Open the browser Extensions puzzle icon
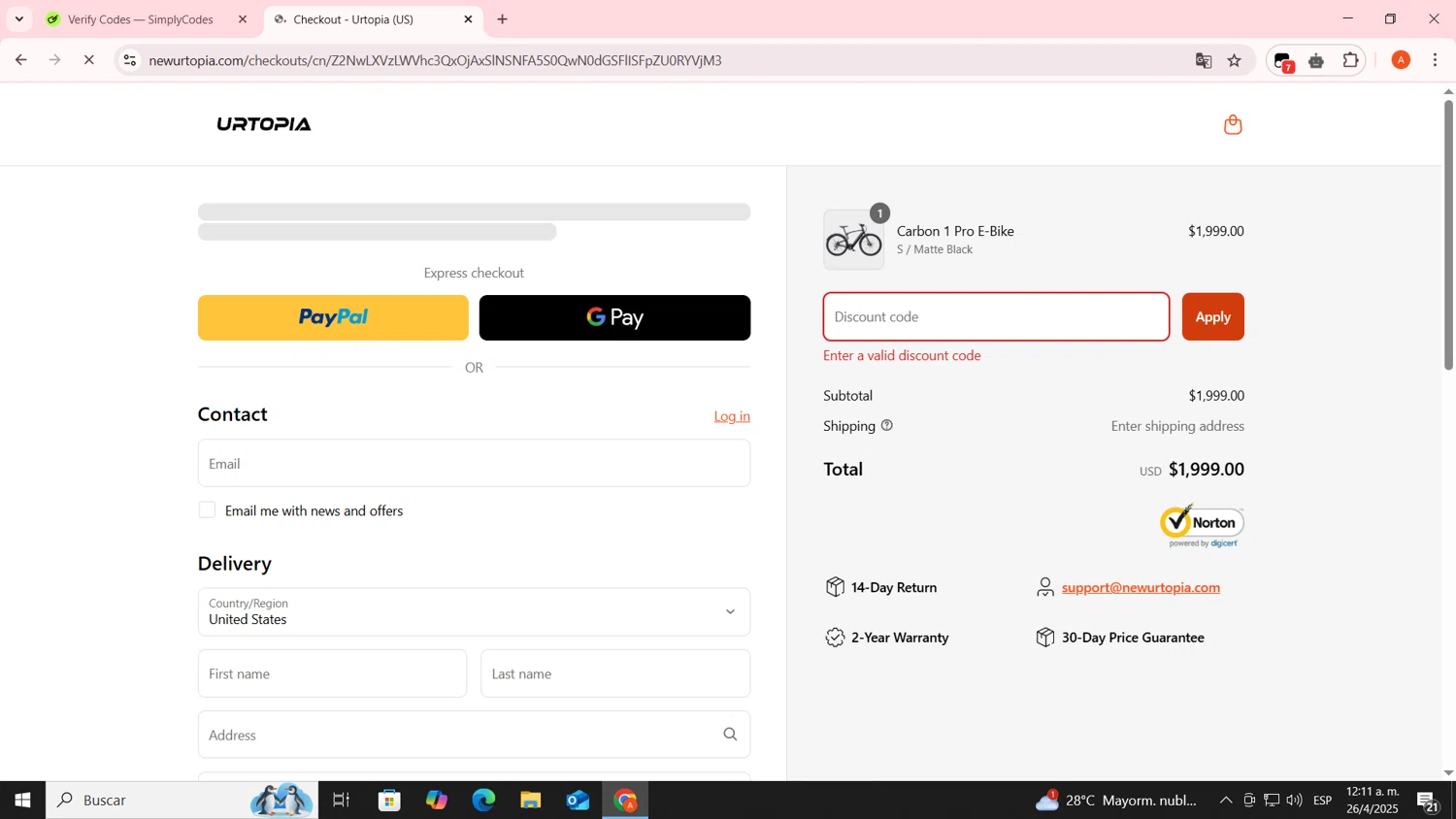The height and width of the screenshot is (819, 1456). [1350, 60]
